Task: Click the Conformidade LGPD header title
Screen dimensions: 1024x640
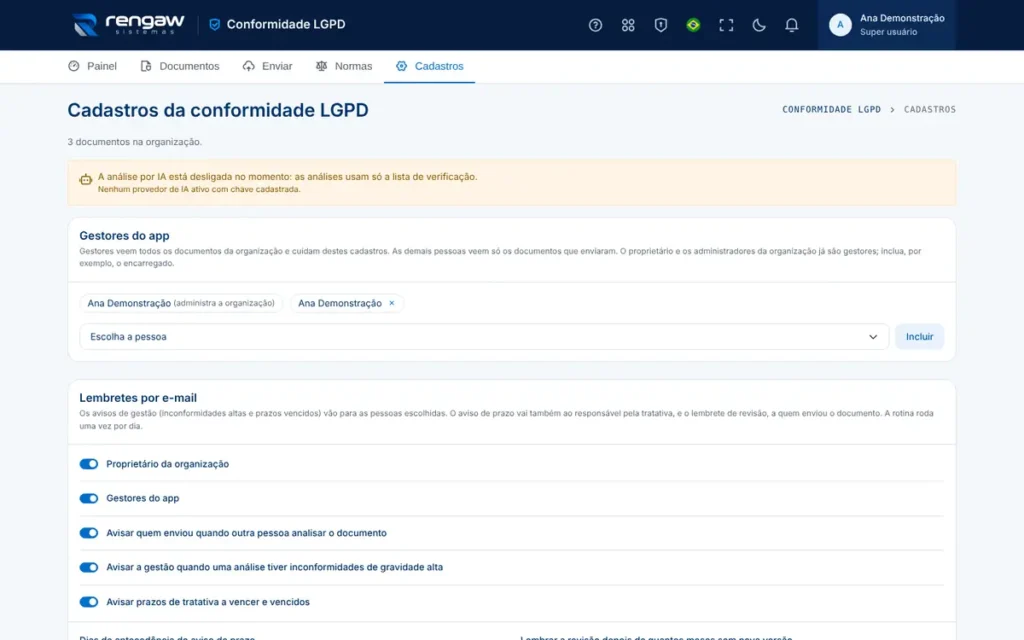Action: [x=286, y=24]
